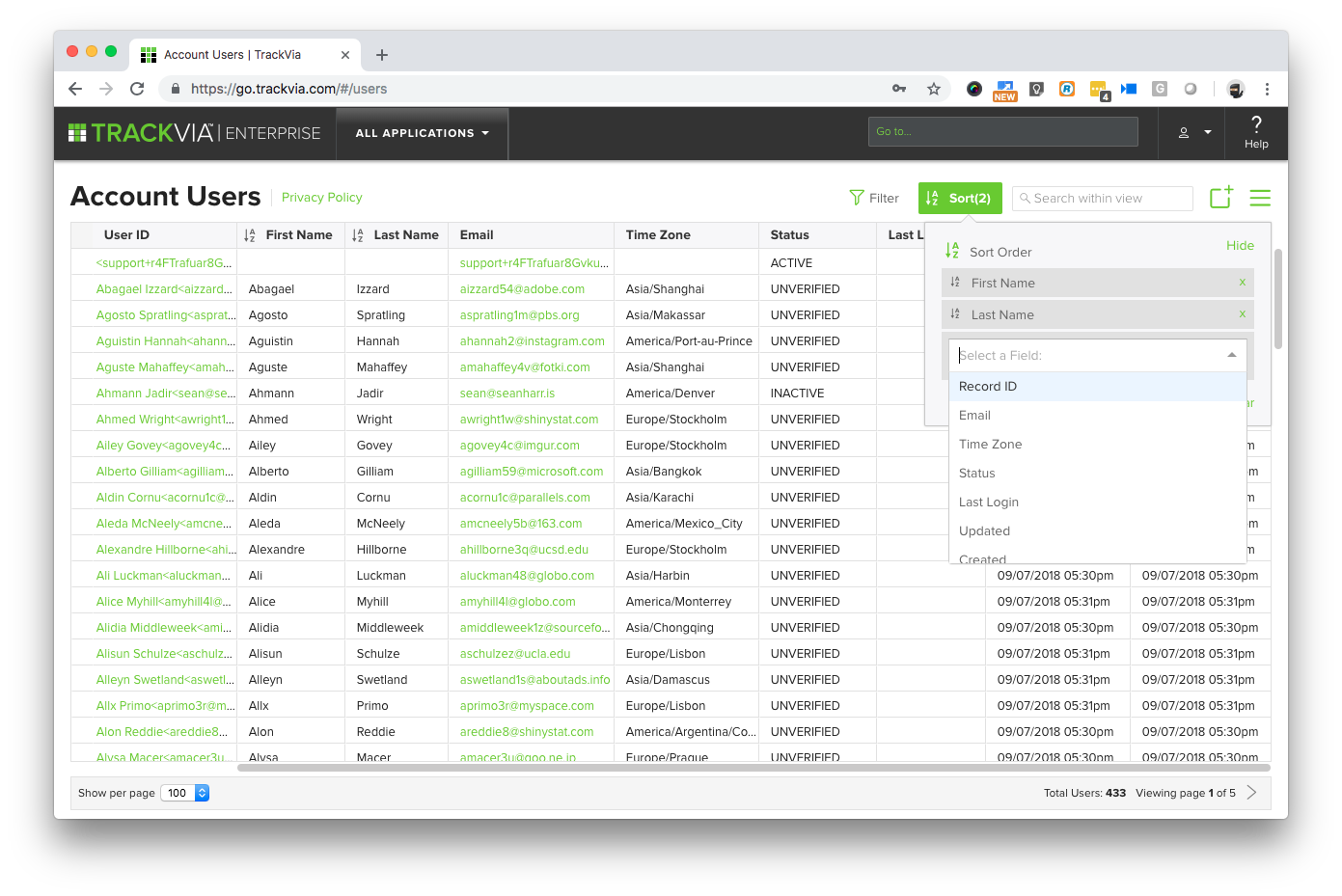Remove the Last Name sort with its x
Viewport: 1342px width, 896px height.
click(1242, 314)
